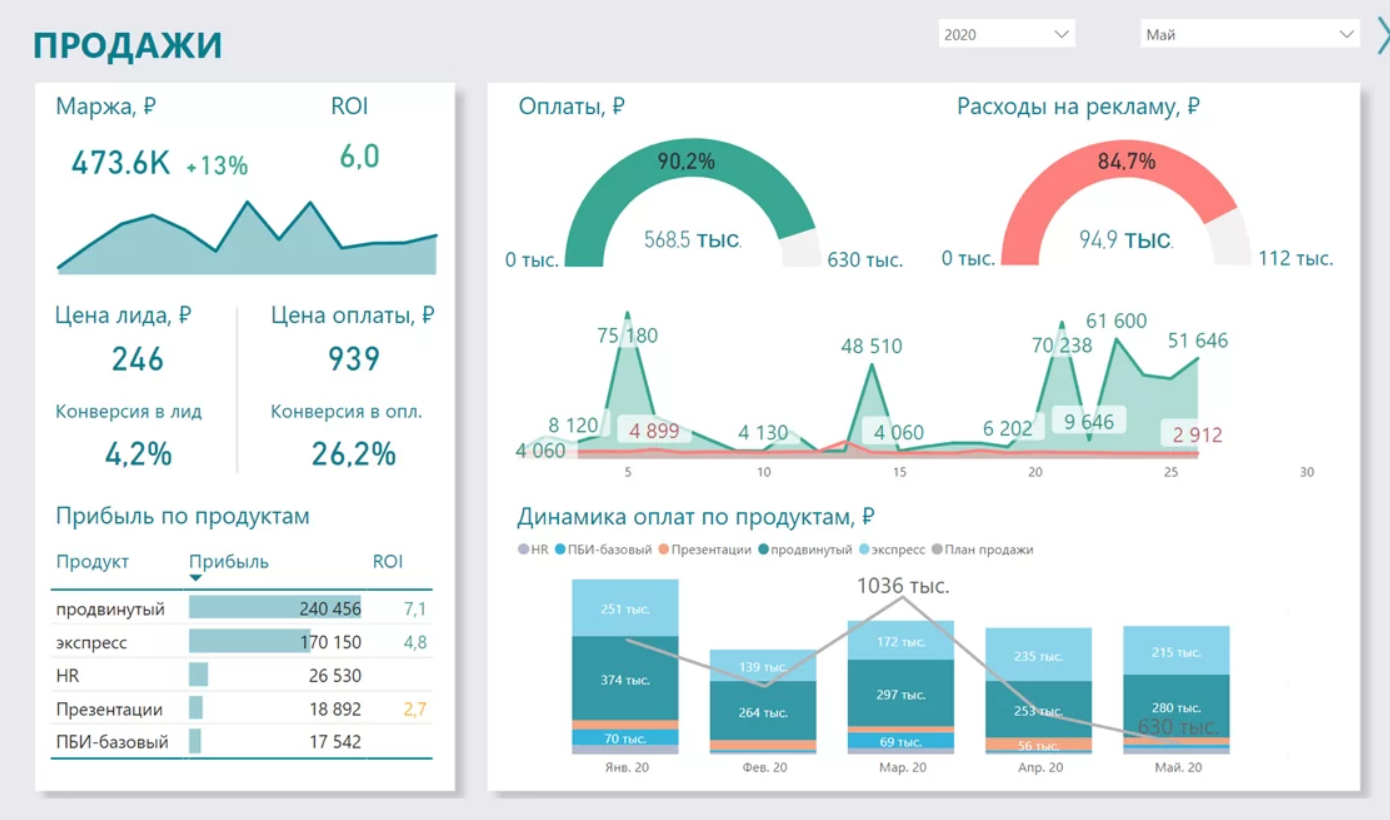The image size is (1390, 820).
Task: Select the HR product row label
Action: tap(67, 676)
